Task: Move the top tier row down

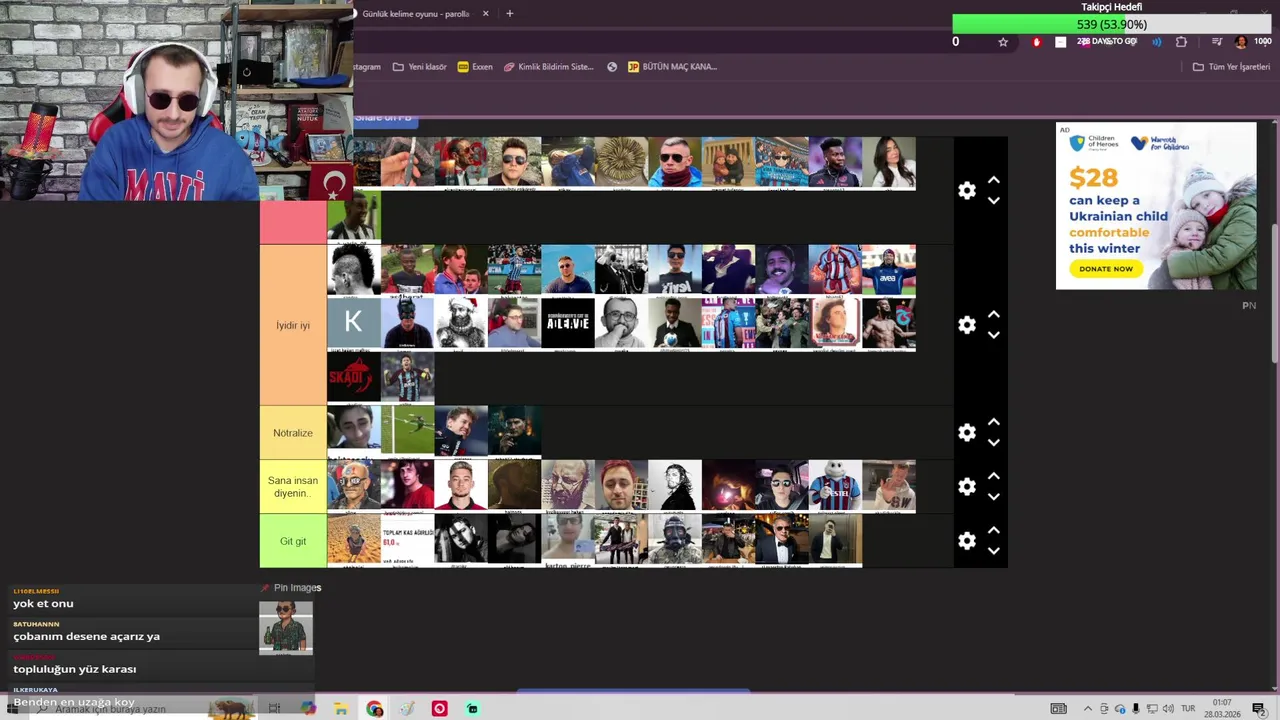Action: (994, 201)
